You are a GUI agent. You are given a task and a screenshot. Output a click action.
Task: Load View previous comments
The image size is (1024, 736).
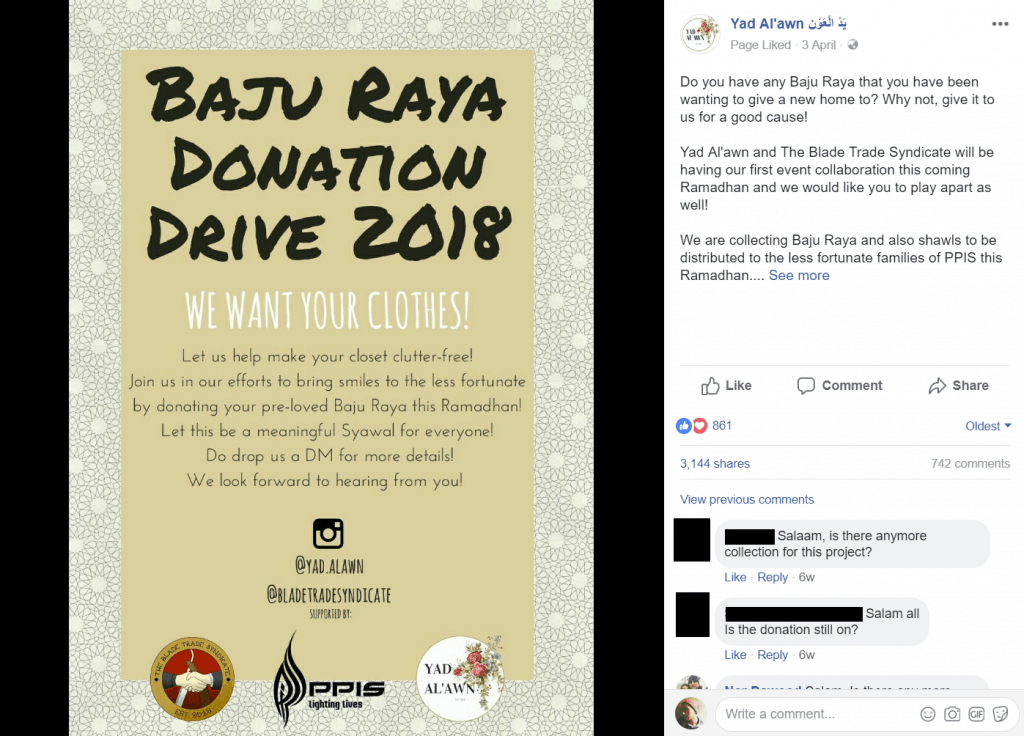point(746,500)
